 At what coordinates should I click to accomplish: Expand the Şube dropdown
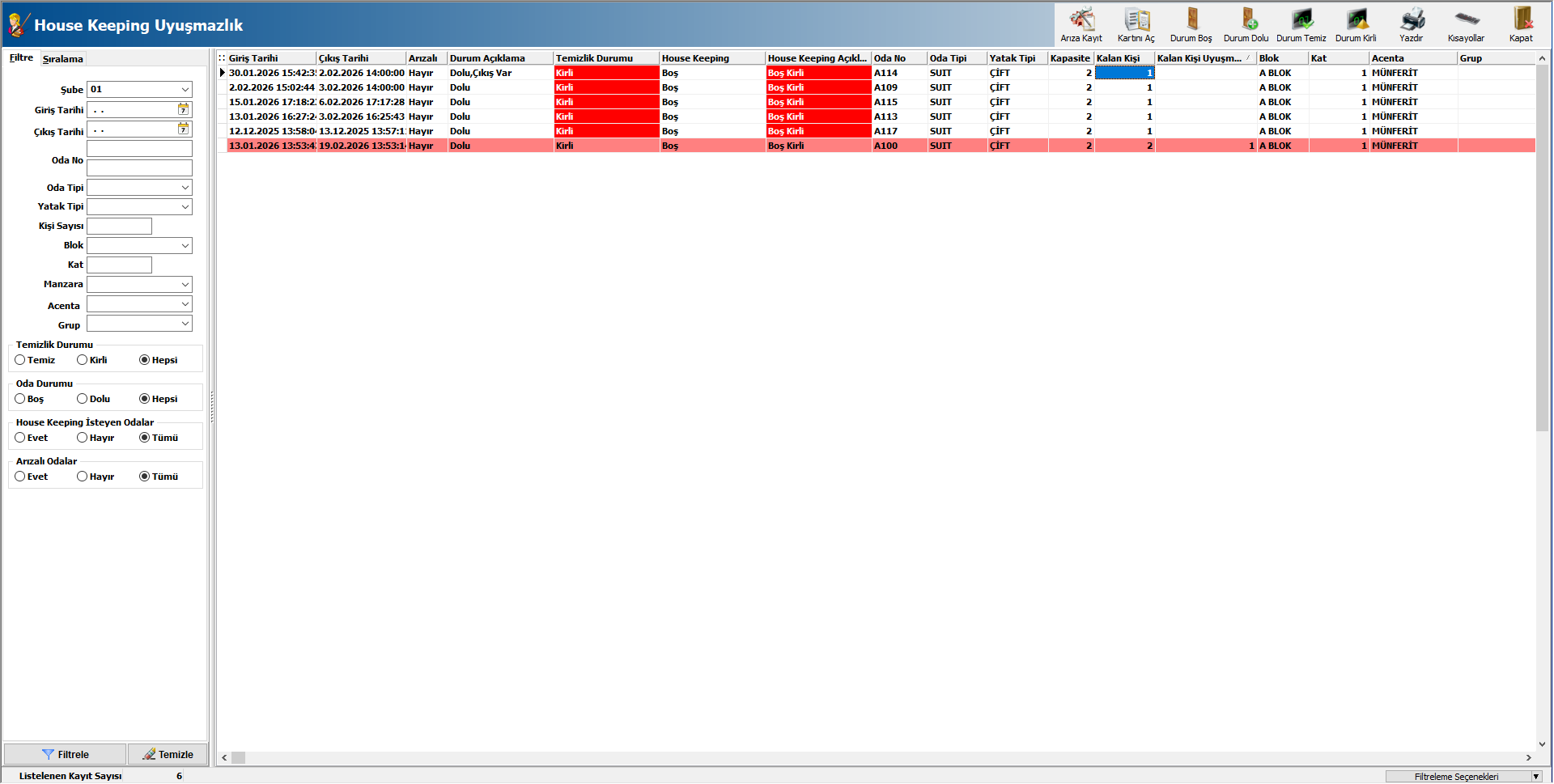(x=185, y=90)
